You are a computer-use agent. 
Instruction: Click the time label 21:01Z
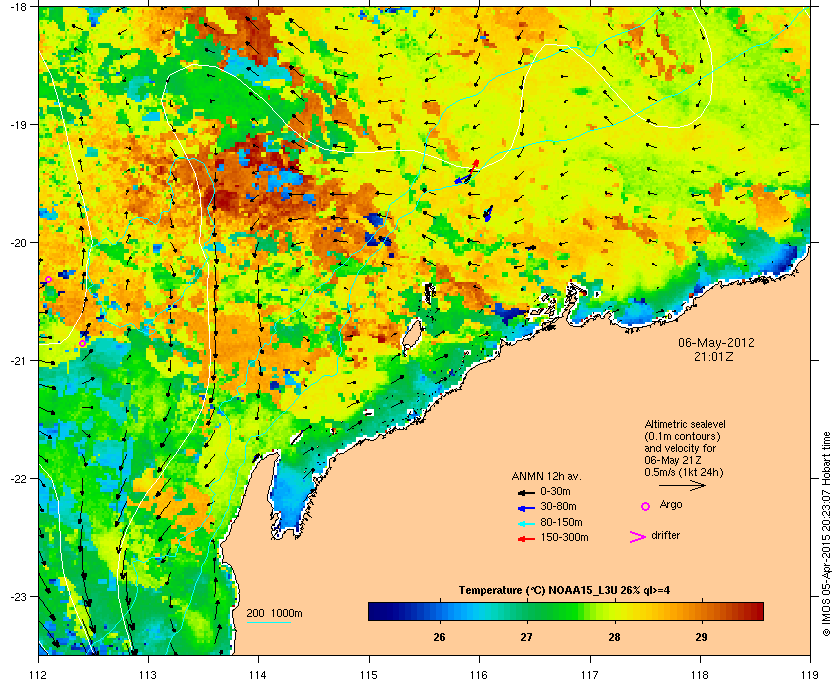[x=714, y=356]
